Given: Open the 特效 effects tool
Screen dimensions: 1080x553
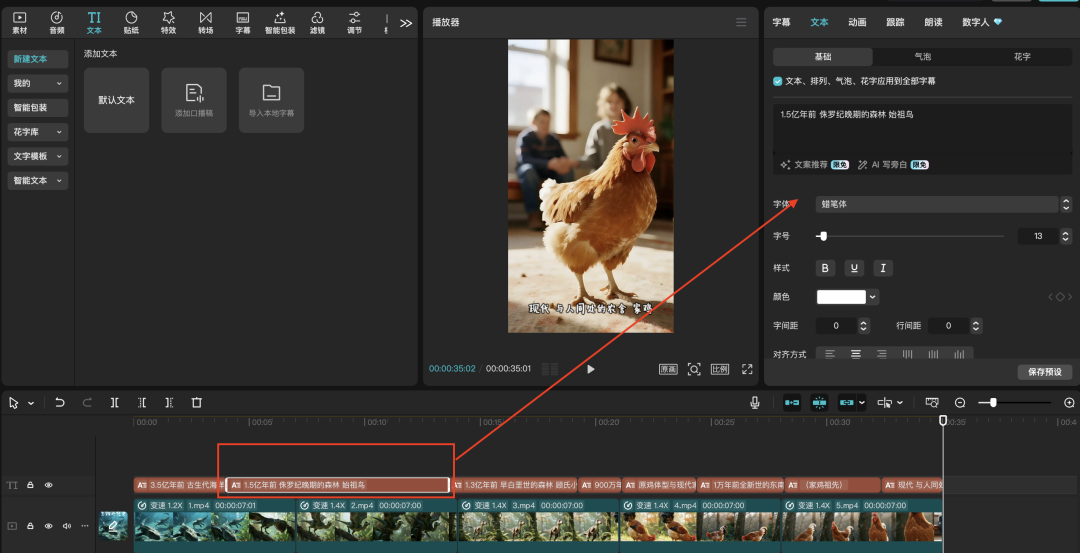Looking at the screenshot, I should [168, 22].
